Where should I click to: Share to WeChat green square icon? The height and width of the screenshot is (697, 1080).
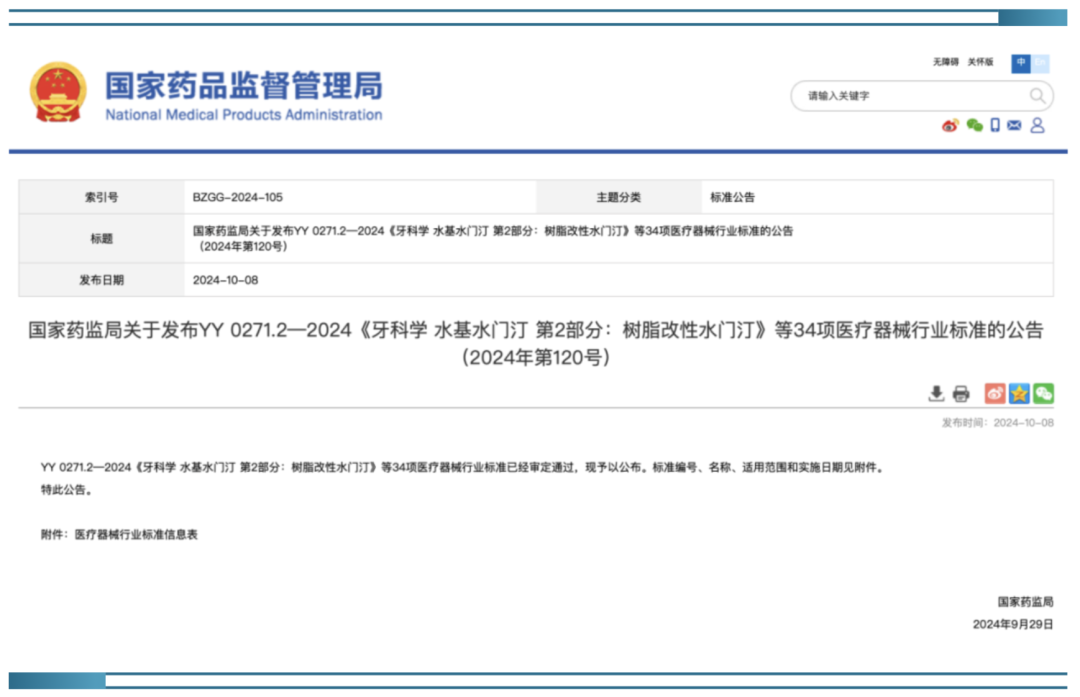tap(1043, 393)
